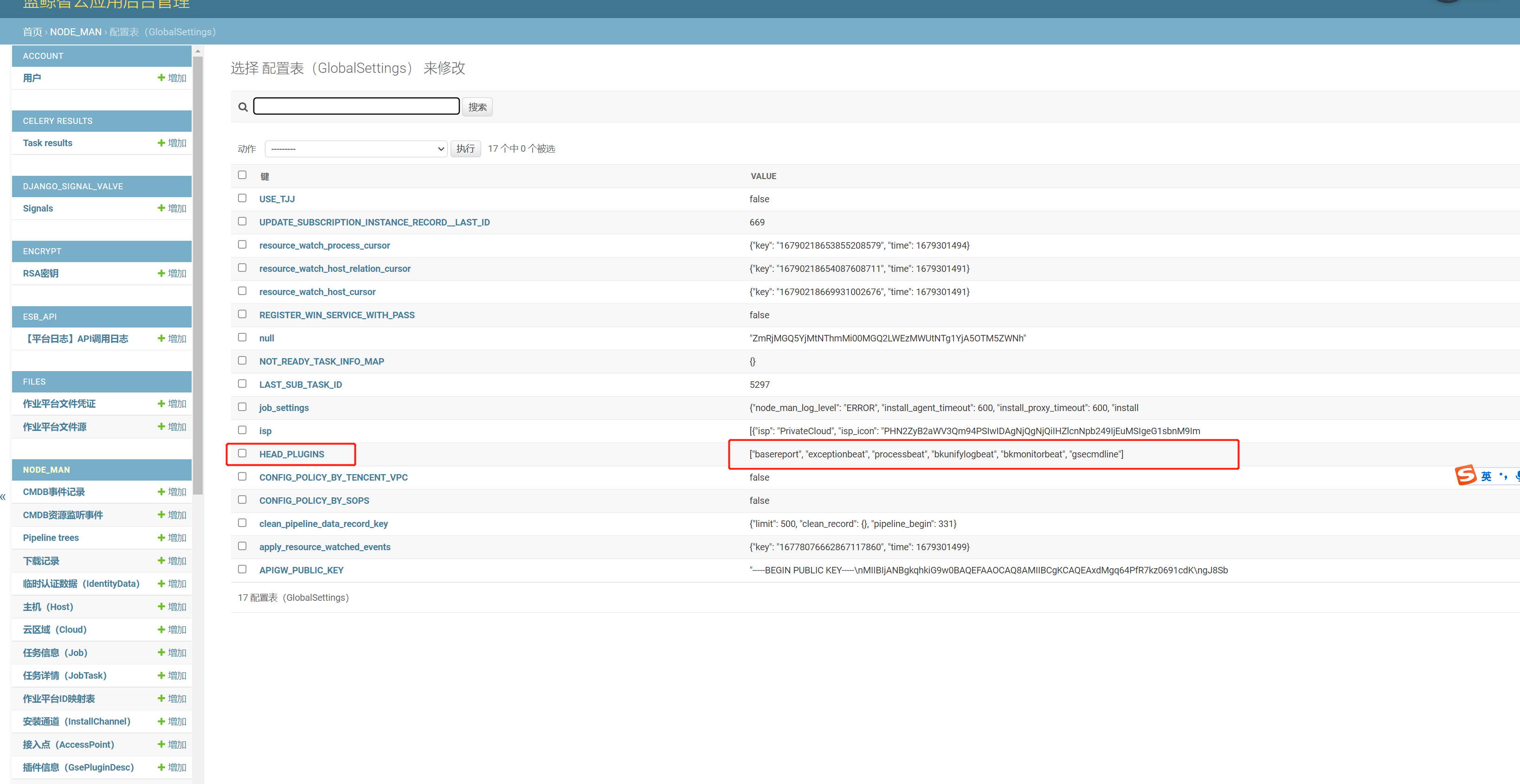Sort by the VALUE column header
1520x784 pixels.
coord(763,176)
